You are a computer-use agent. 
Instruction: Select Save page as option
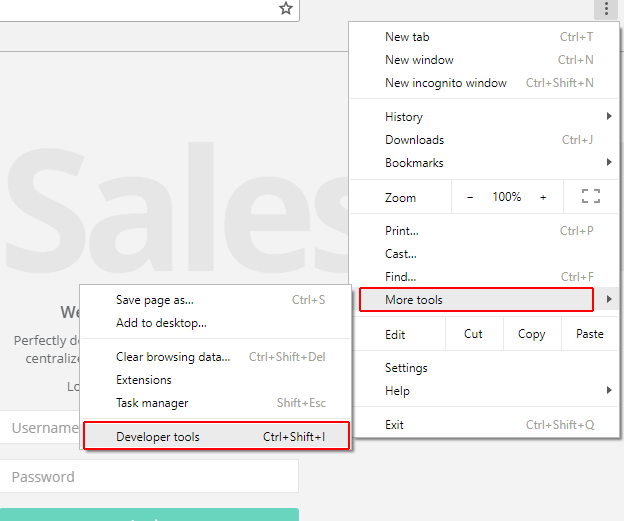point(155,300)
